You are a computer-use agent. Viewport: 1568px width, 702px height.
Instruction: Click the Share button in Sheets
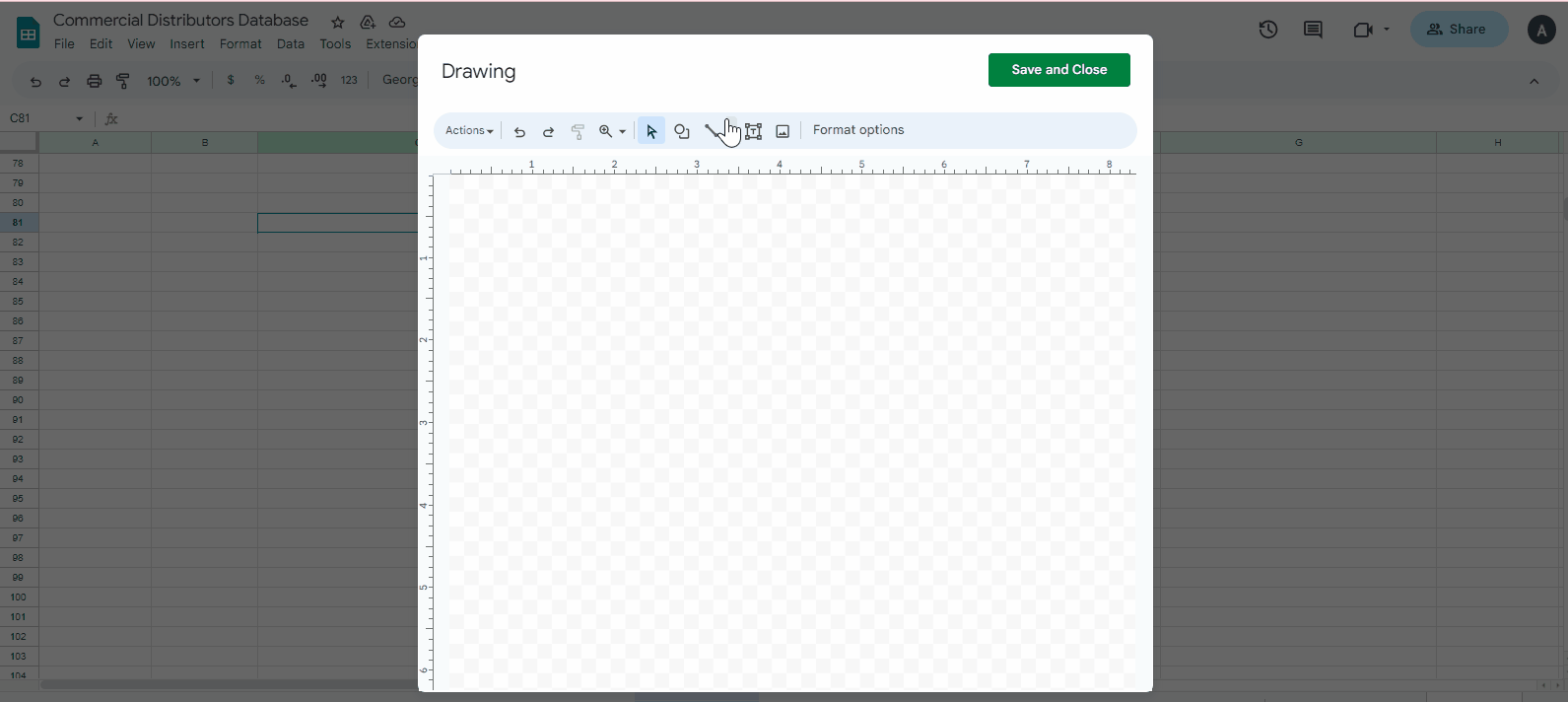pos(1458,30)
